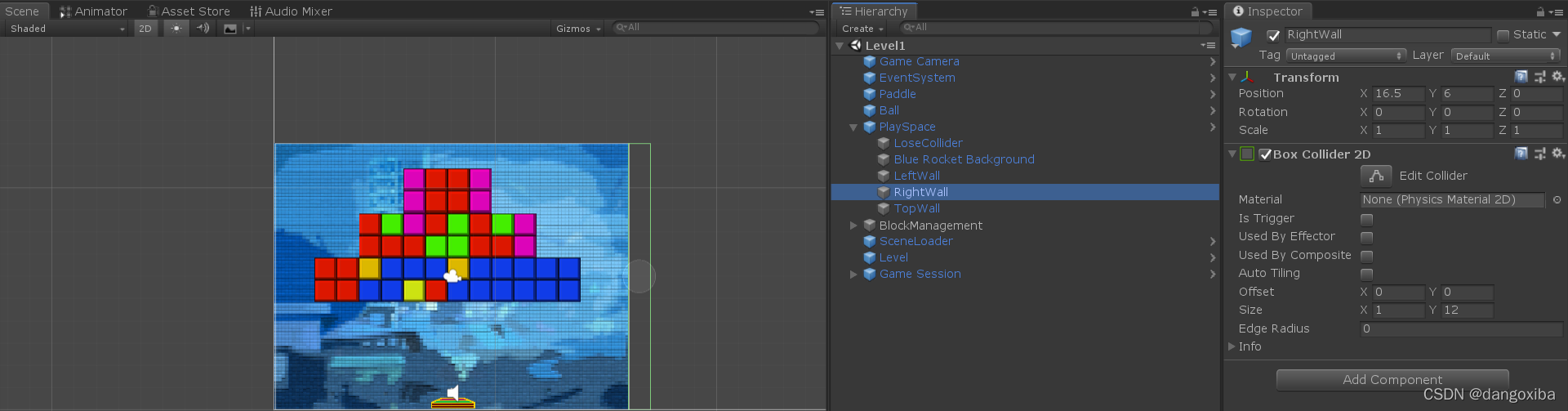Image resolution: width=1568 pixels, height=411 pixels.
Task: Click Hierarchy search field
Action: coord(1055,28)
